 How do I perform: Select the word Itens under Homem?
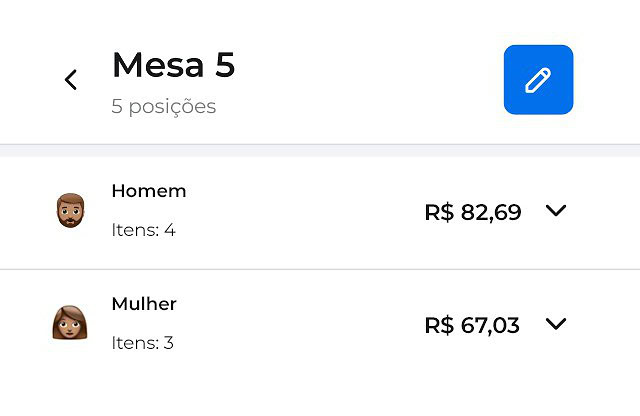(135, 230)
